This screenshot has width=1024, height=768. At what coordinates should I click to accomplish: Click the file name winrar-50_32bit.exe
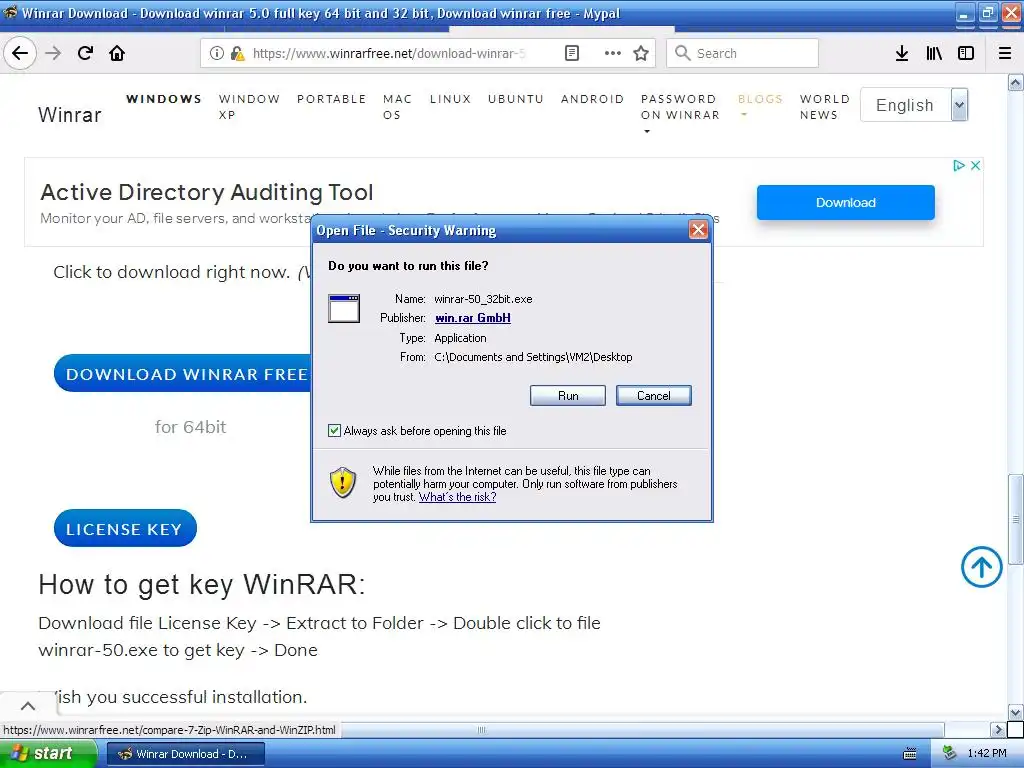483,298
